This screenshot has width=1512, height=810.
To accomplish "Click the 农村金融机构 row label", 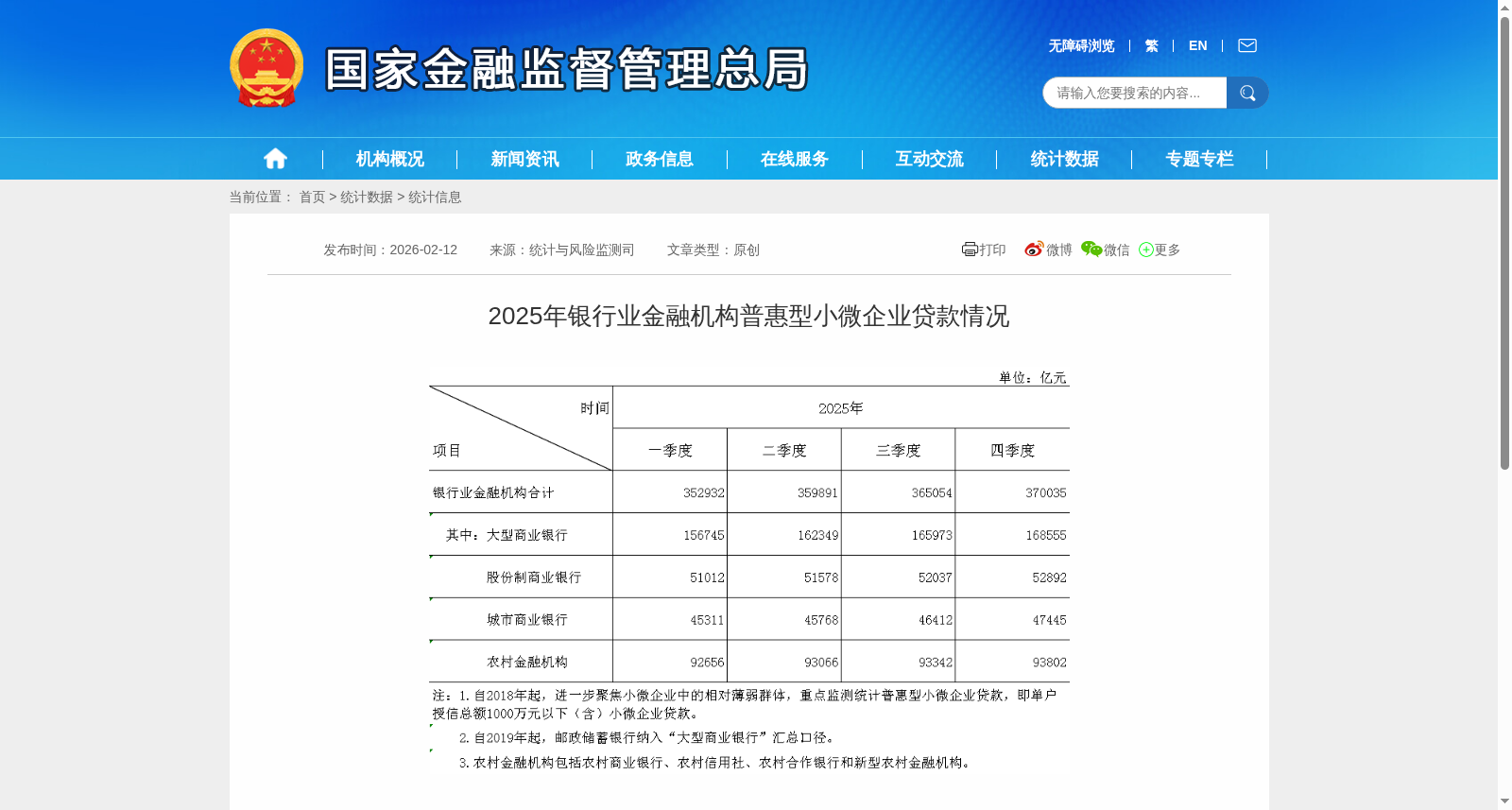I will [527, 662].
